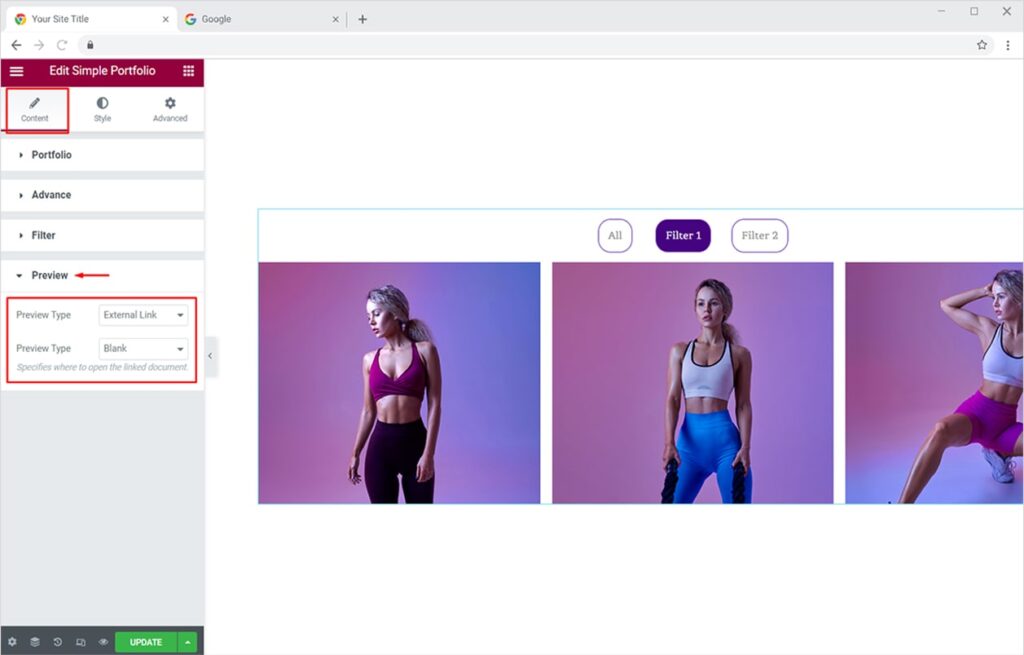Image resolution: width=1024 pixels, height=655 pixels.
Task: Click the green UPDATE button
Action: (x=146, y=642)
